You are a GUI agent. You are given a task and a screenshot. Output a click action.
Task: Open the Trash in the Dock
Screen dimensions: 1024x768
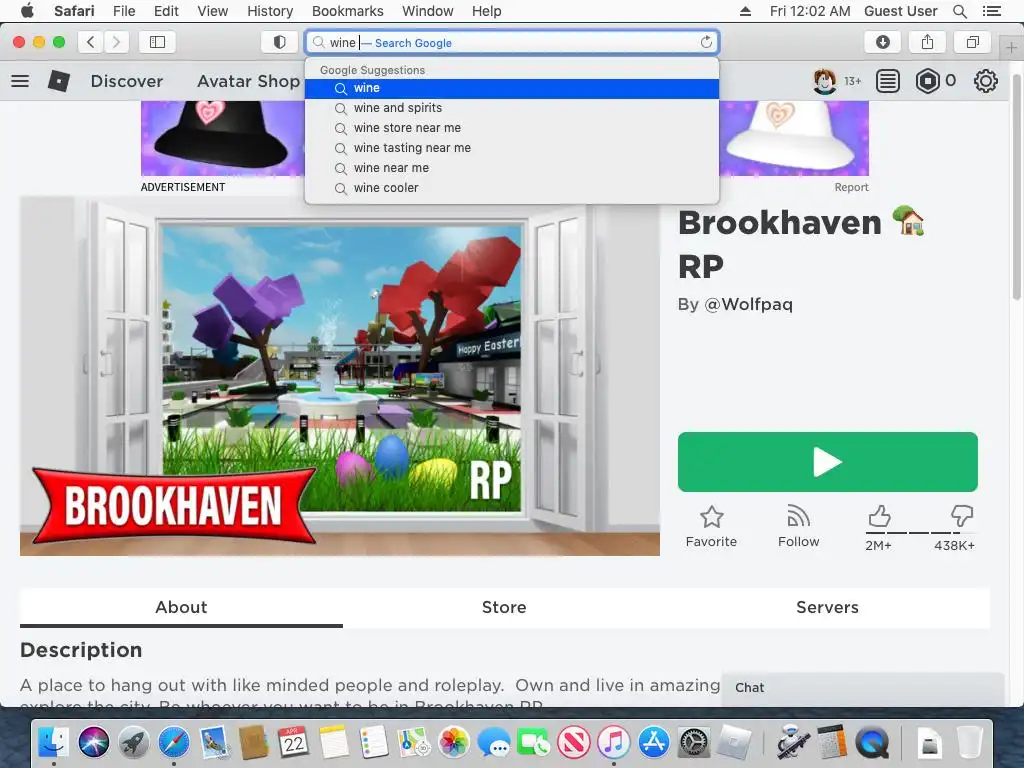click(x=970, y=742)
